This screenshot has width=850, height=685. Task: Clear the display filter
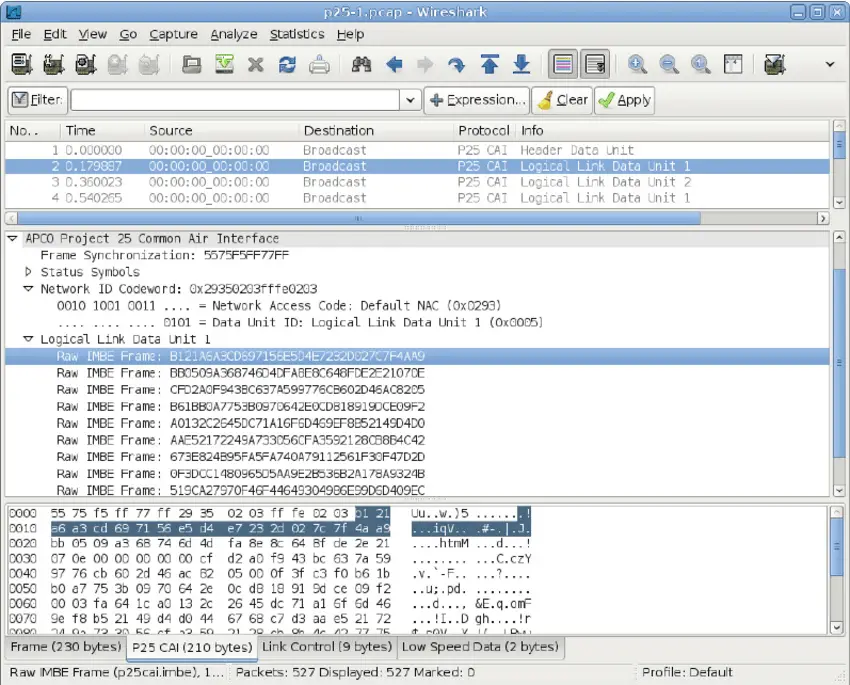(562, 100)
